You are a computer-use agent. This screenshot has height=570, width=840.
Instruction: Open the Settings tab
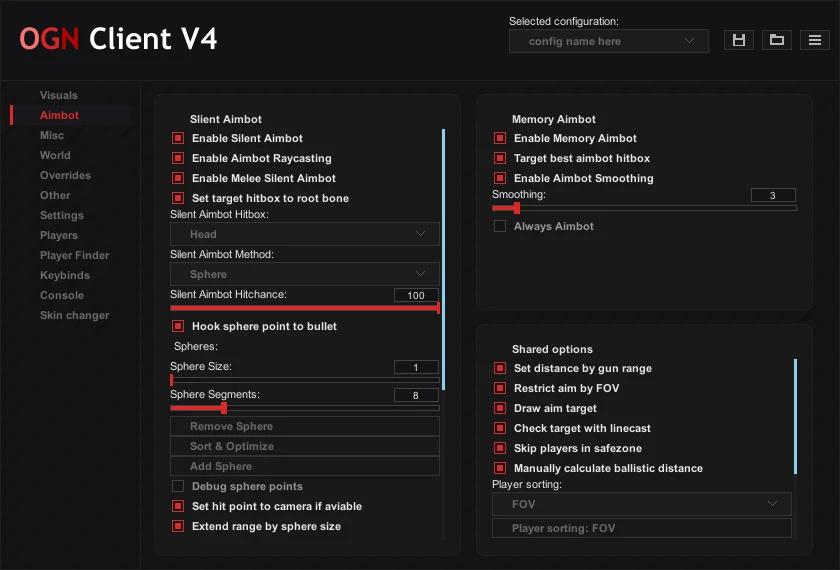click(62, 215)
